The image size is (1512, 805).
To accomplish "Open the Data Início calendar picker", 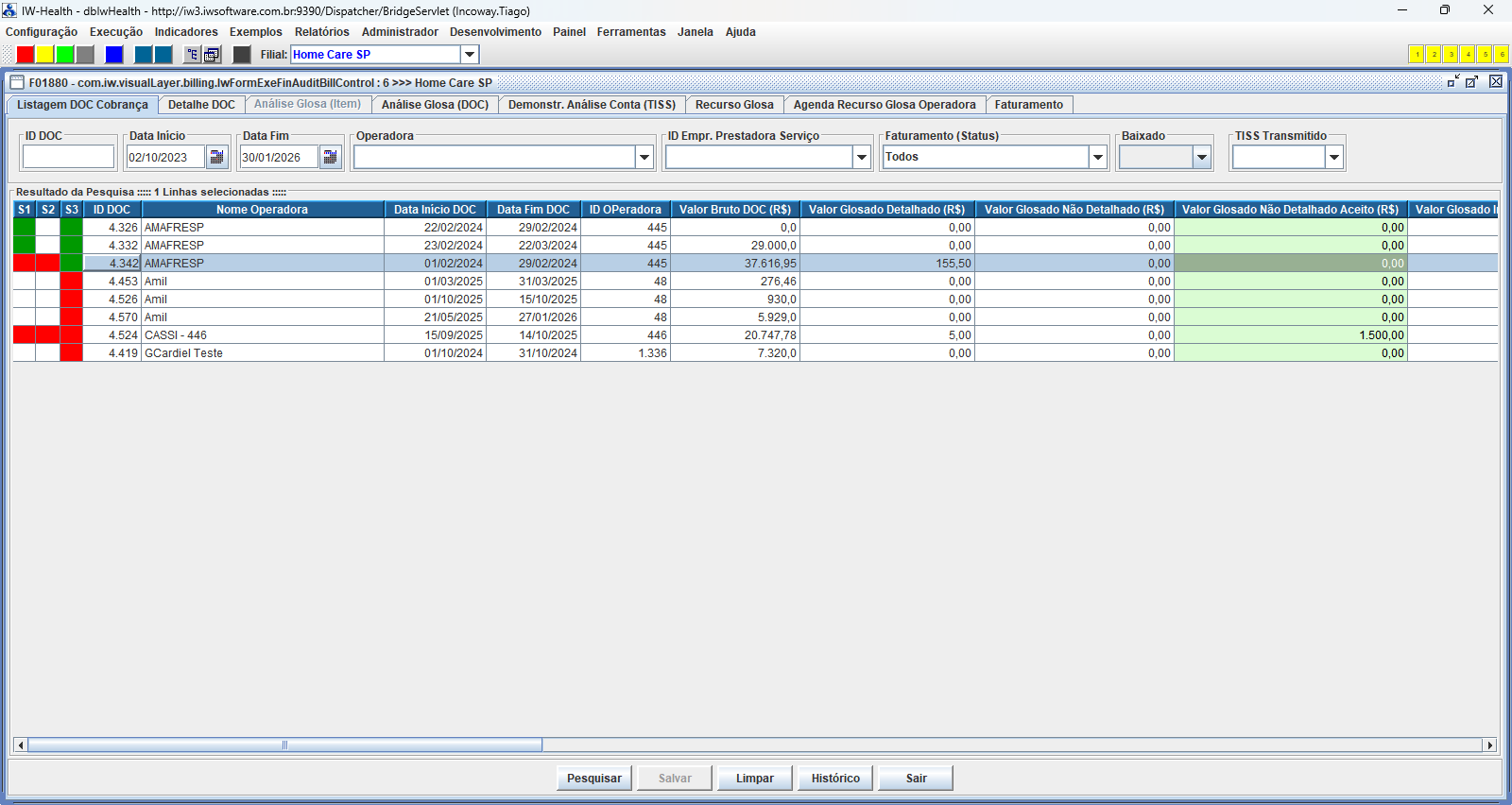I will (217, 157).
